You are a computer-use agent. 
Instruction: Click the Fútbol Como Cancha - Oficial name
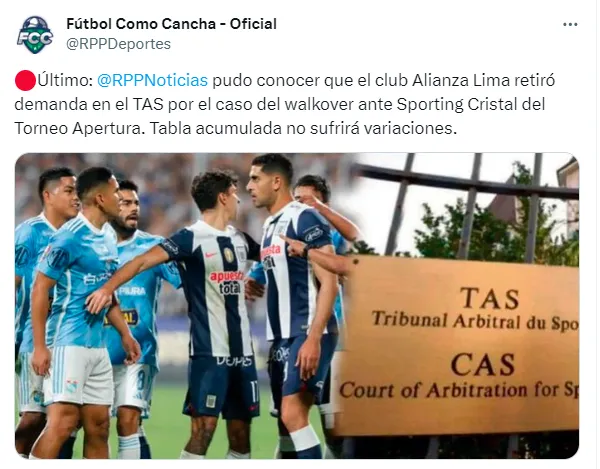(x=171, y=24)
